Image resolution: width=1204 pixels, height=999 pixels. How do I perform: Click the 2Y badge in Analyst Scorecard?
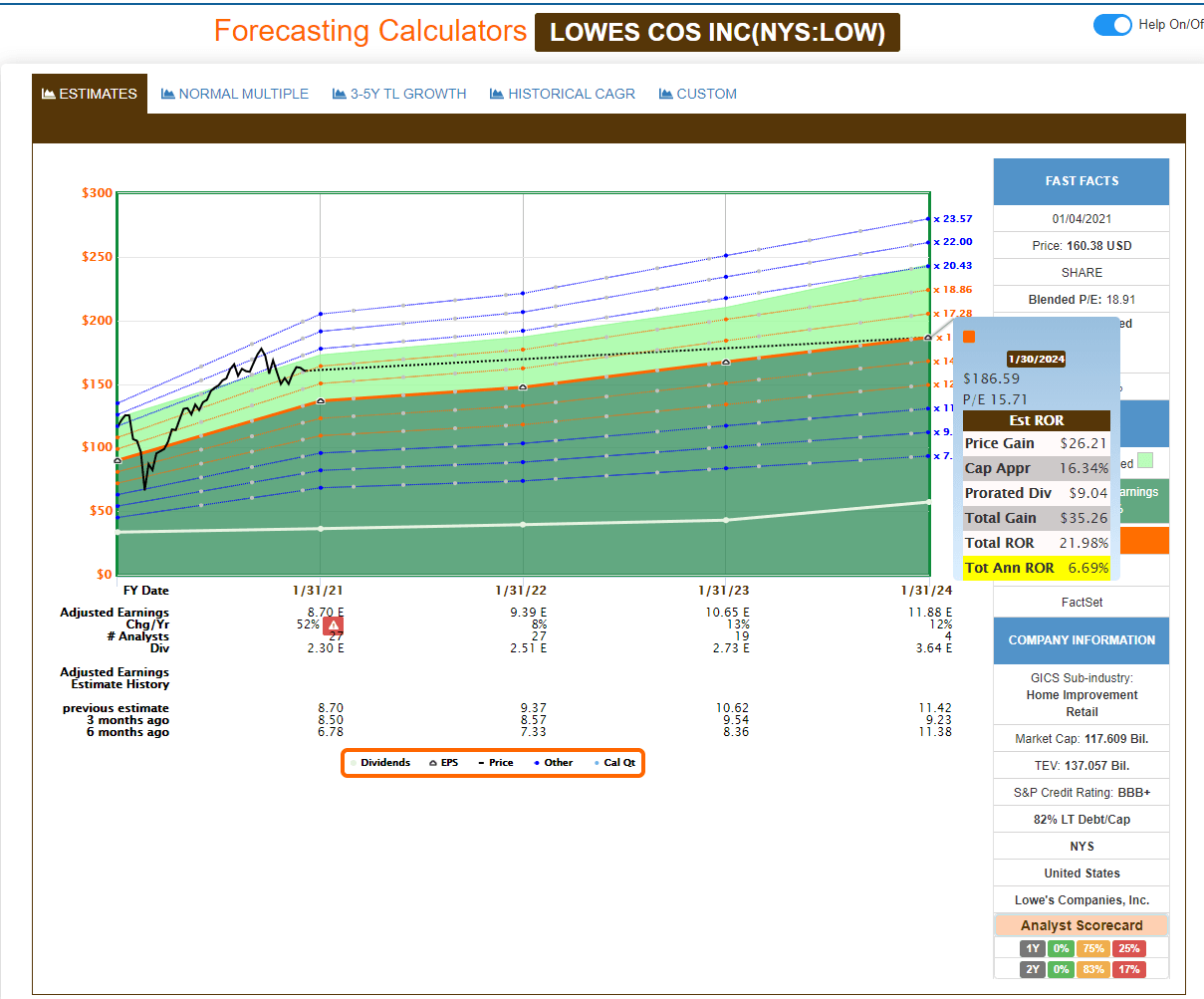(1032, 969)
